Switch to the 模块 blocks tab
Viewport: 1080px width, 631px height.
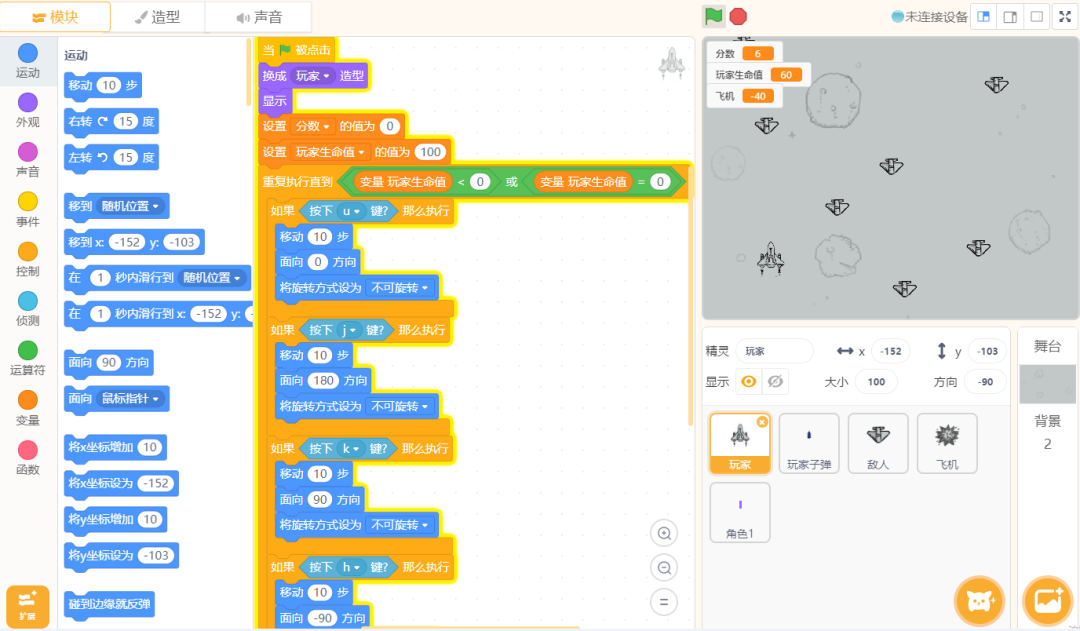pyautogui.click(x=55, y=17)
